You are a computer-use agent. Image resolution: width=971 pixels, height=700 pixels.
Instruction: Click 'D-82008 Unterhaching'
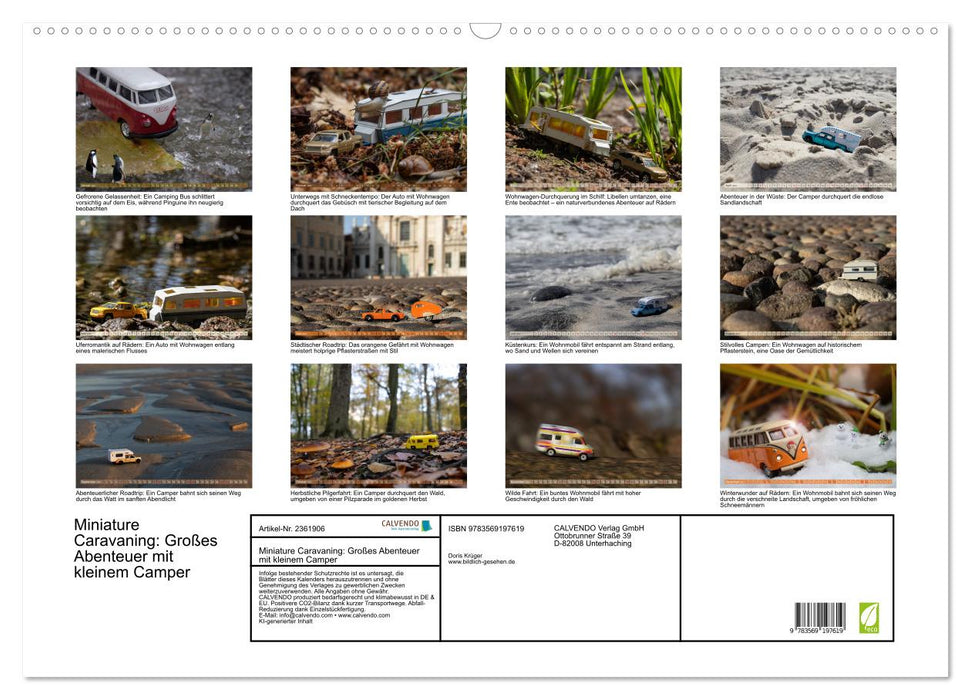[593, 543]
